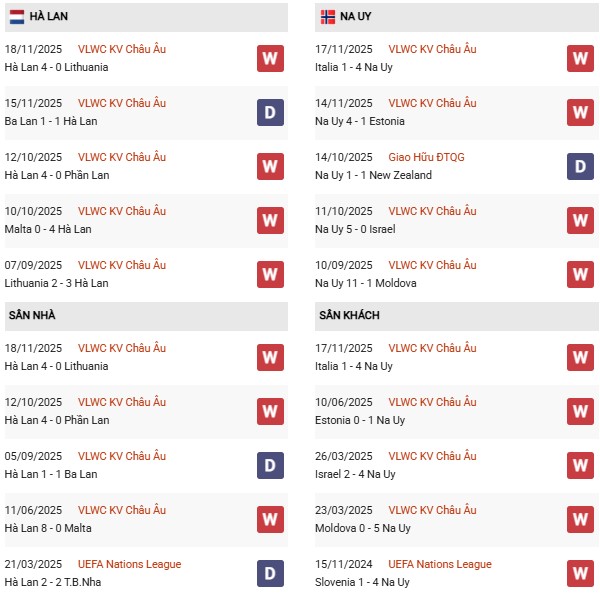Click the Norway flag icon
The height and width of the screenshot is (595, 600).
[328, 17]
